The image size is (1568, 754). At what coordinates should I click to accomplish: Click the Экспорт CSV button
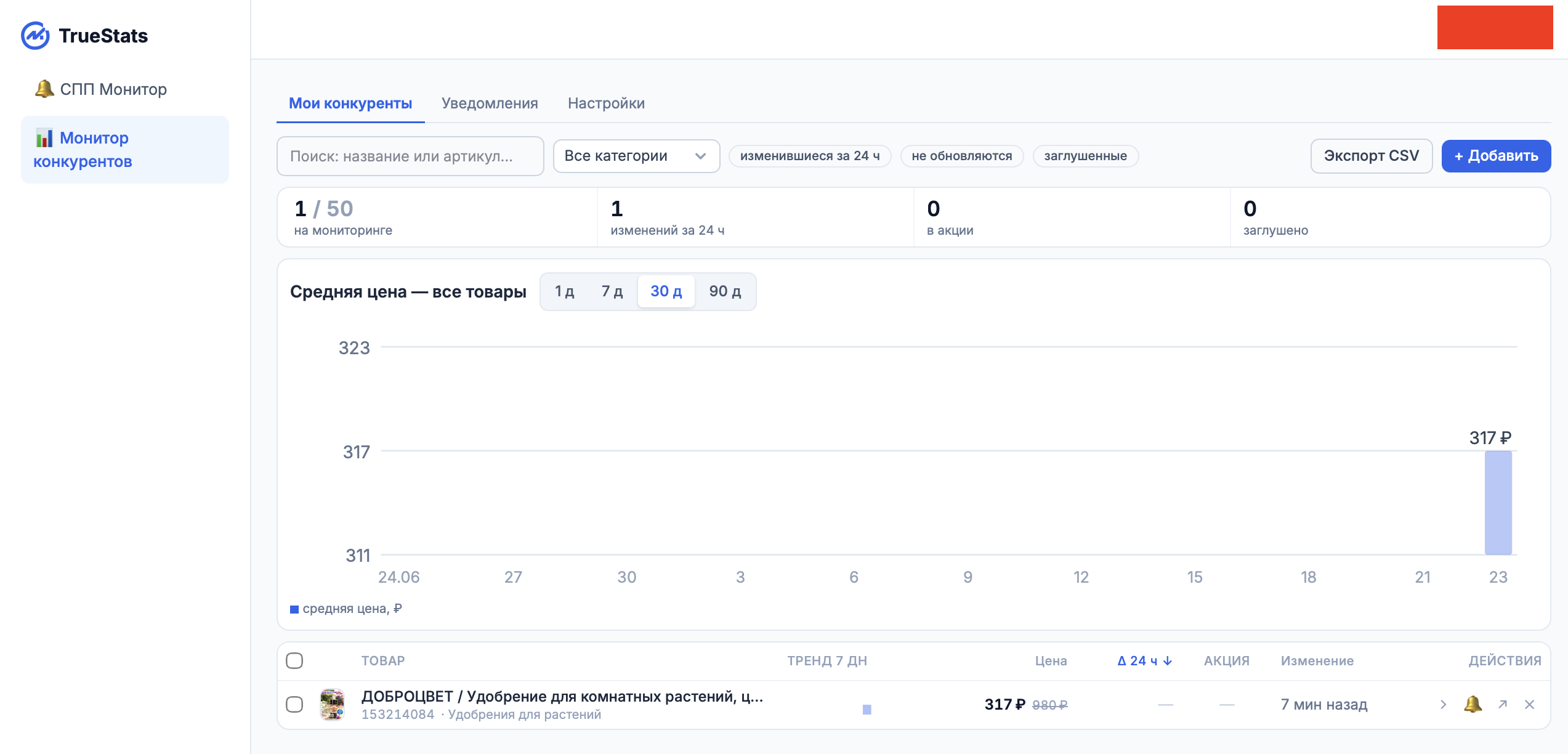(x=1372, y=156)
